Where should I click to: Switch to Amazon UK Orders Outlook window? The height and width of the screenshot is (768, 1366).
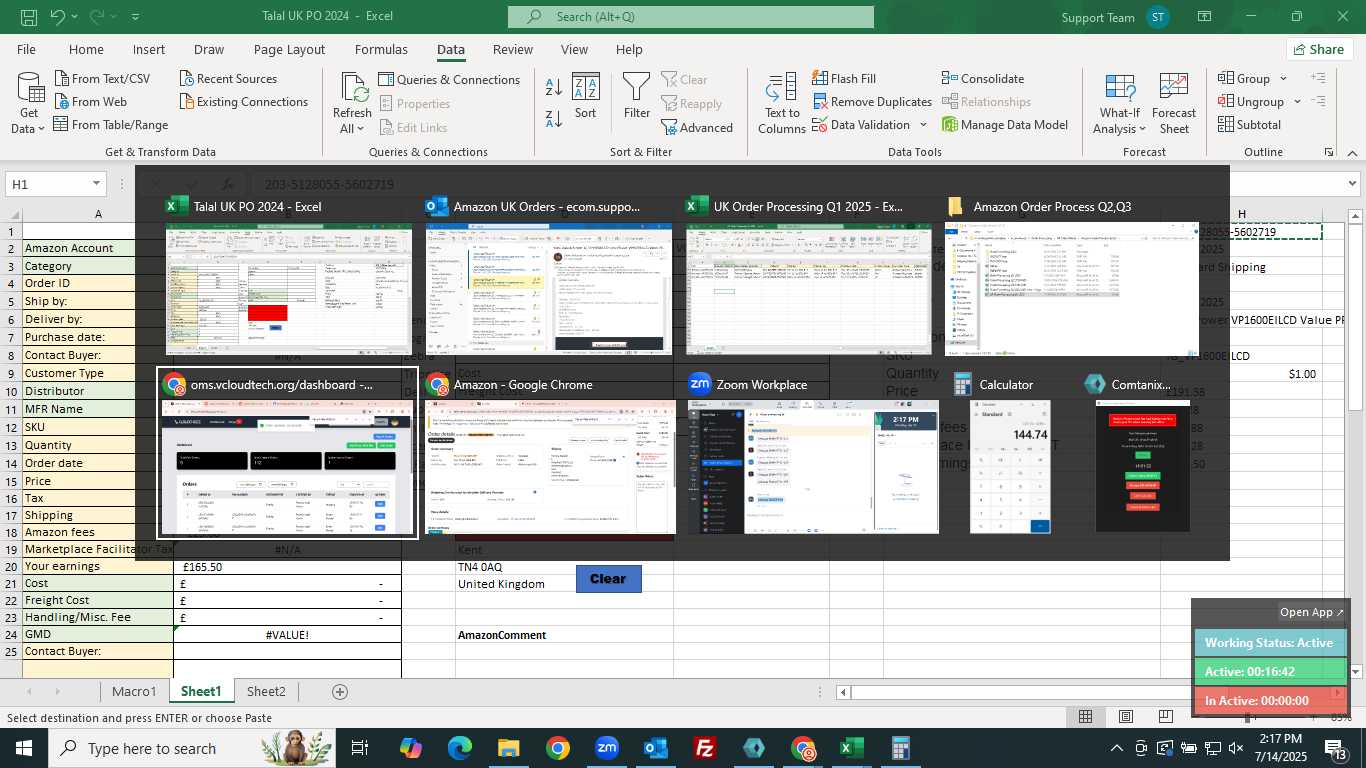[x=549, y=290]
